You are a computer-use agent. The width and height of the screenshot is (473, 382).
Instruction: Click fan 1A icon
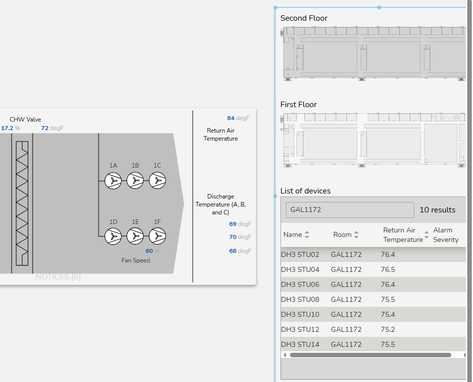pos(113,181)
